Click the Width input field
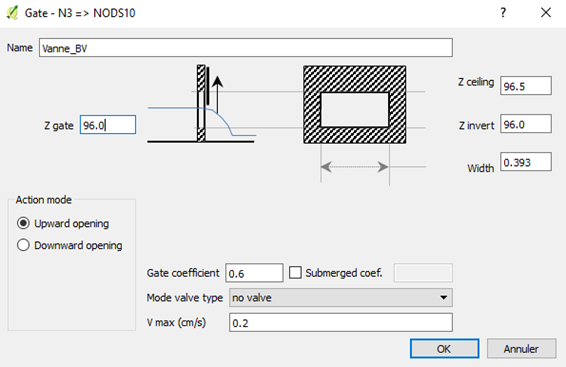This screenshot has width=566, height=367. pos(526,162)
